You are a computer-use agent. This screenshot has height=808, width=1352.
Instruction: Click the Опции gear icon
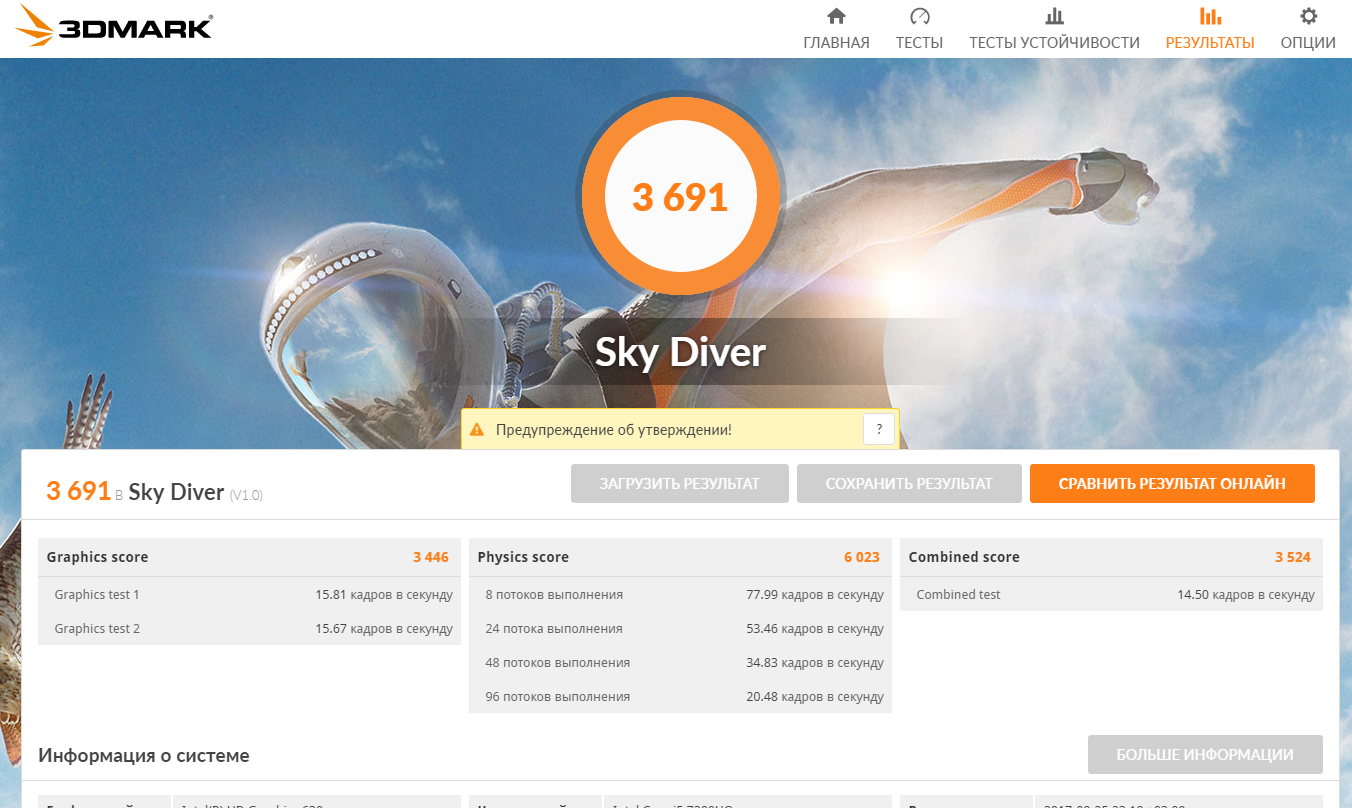pyautogui.click(x=1308, y=16)
